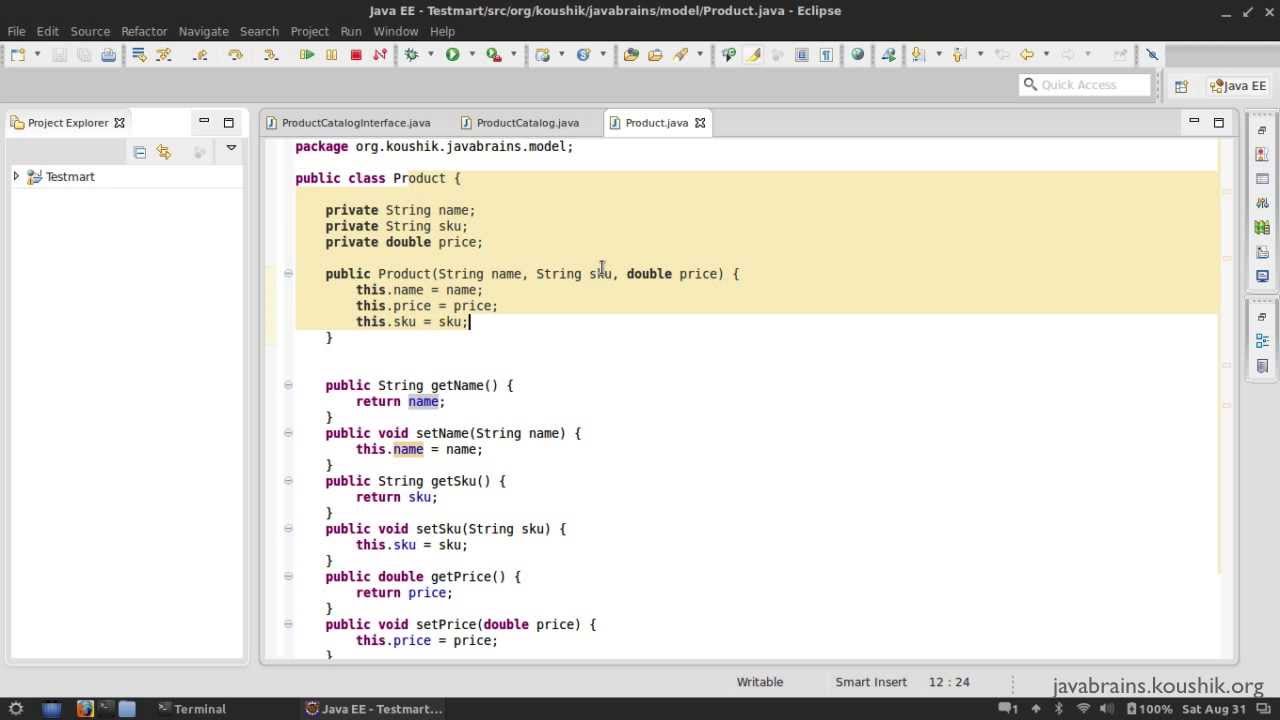Click the Suspend debug icon
This screenshot has height=720, width=1280.
331,55
